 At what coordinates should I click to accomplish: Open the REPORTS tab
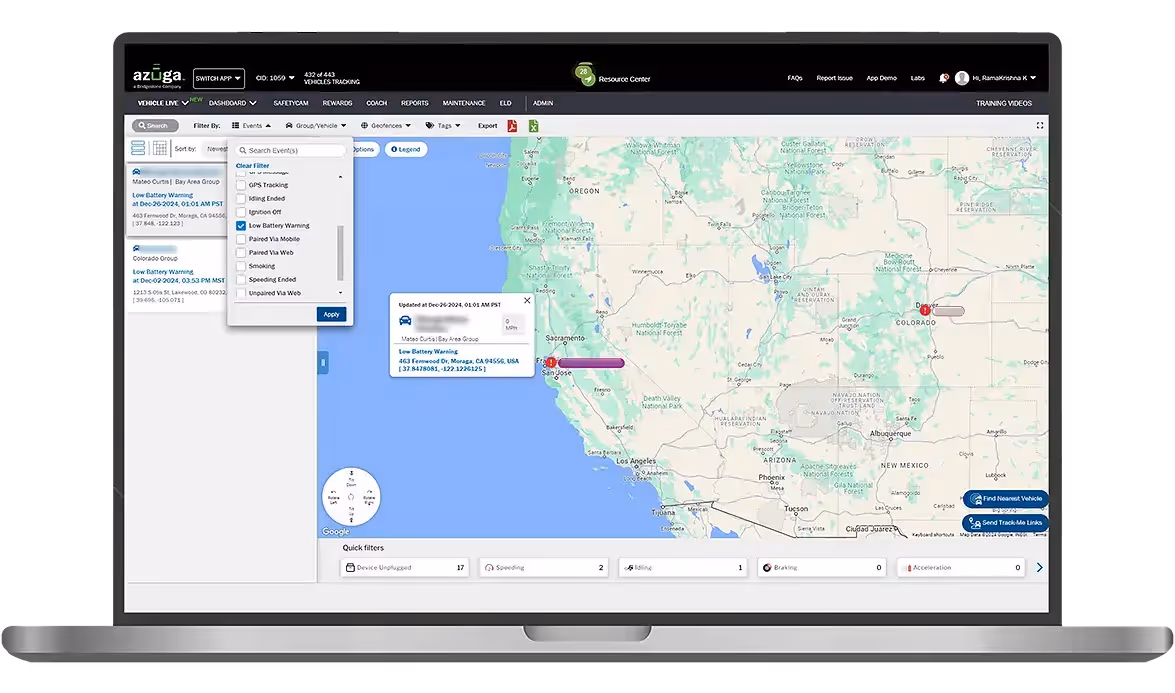point(414,103)
